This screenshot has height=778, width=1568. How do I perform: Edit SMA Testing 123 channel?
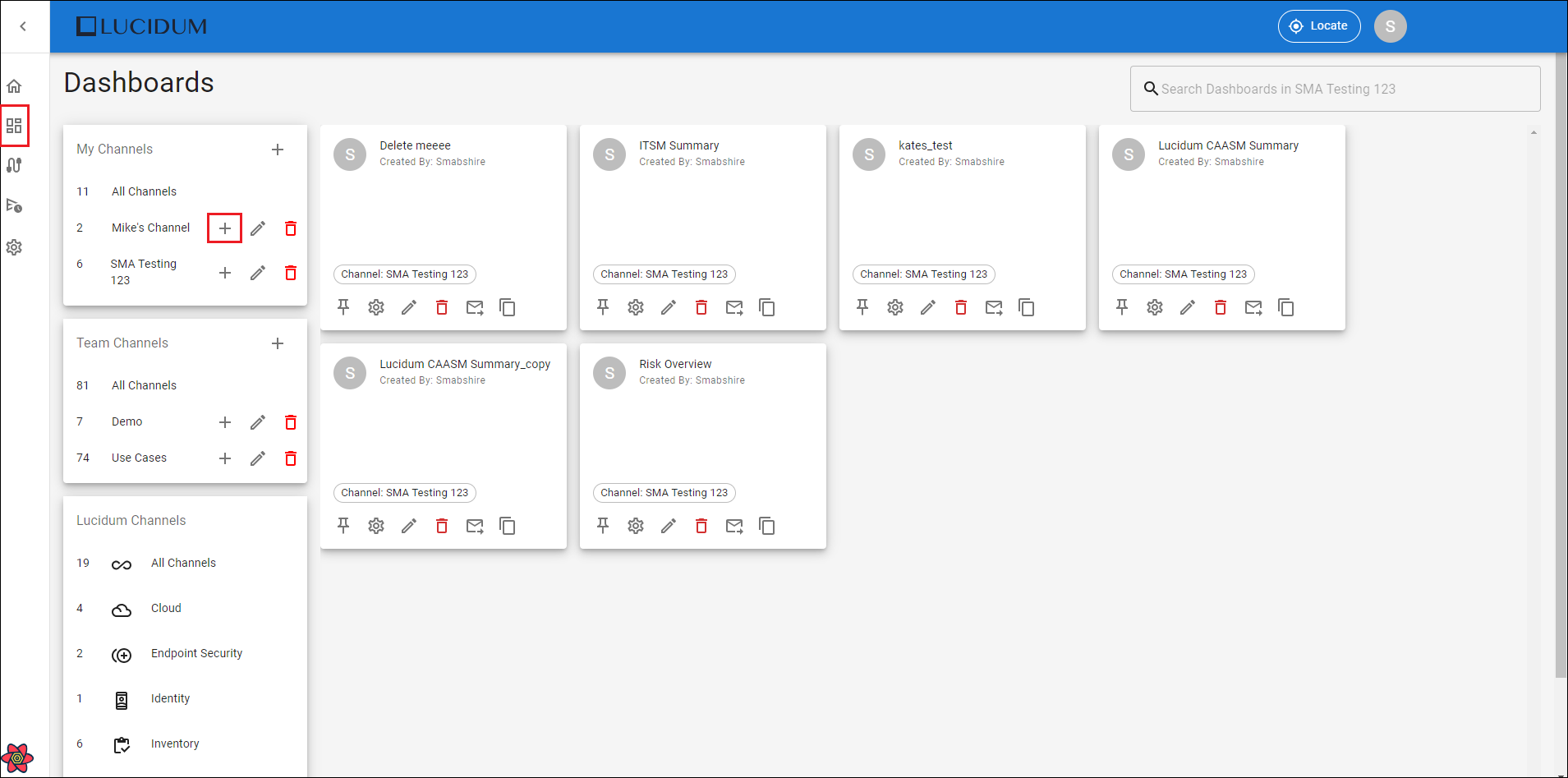[x=258, y=273]
